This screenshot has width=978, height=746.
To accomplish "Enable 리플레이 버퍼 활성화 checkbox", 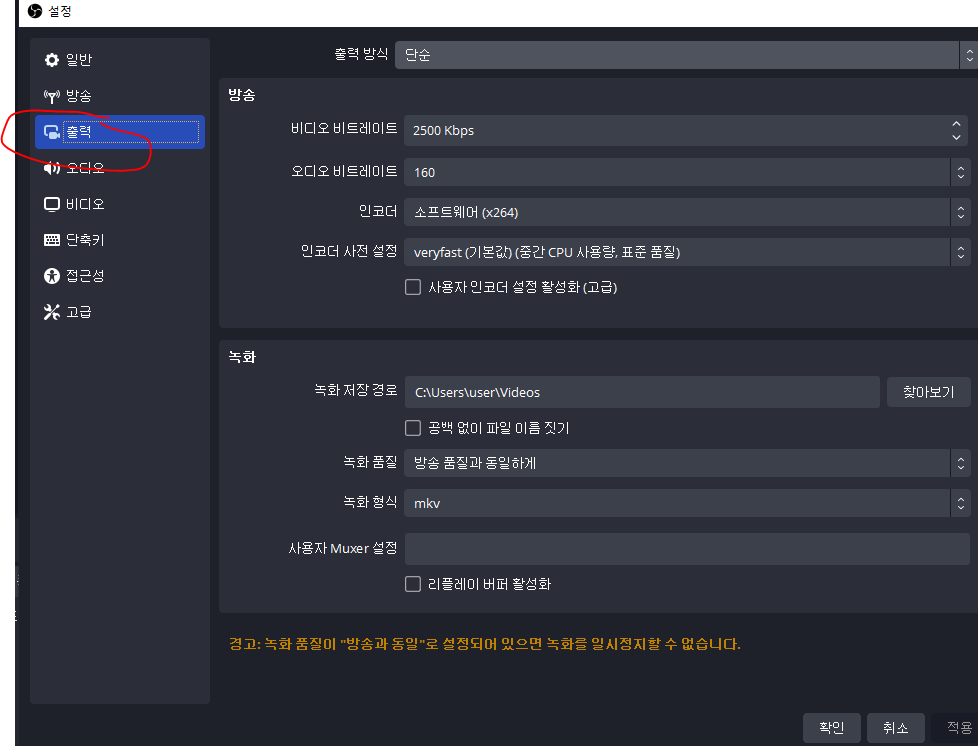I will [413, 584].
